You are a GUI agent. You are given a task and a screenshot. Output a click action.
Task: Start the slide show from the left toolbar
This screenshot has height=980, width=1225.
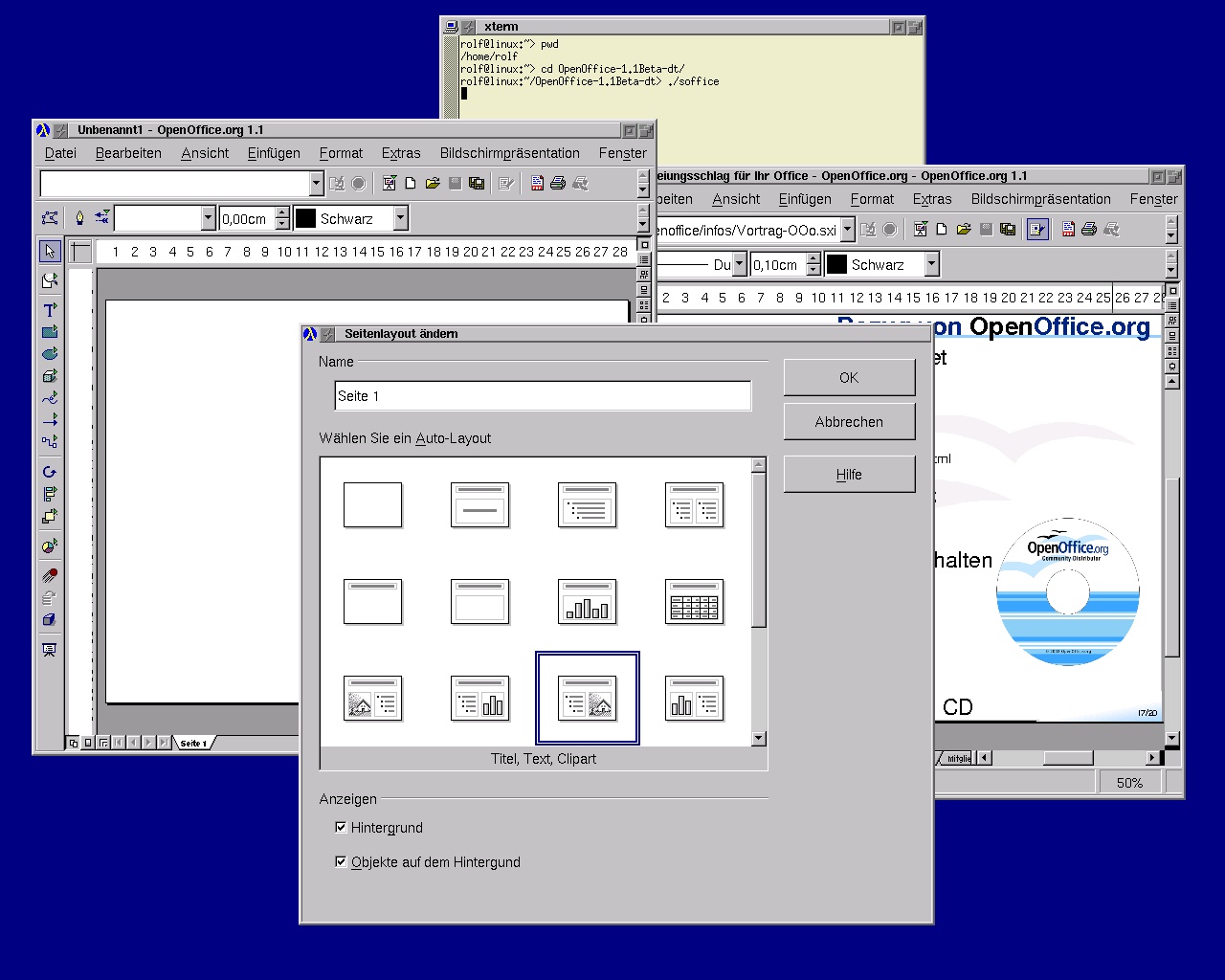(x=50, y=650)
